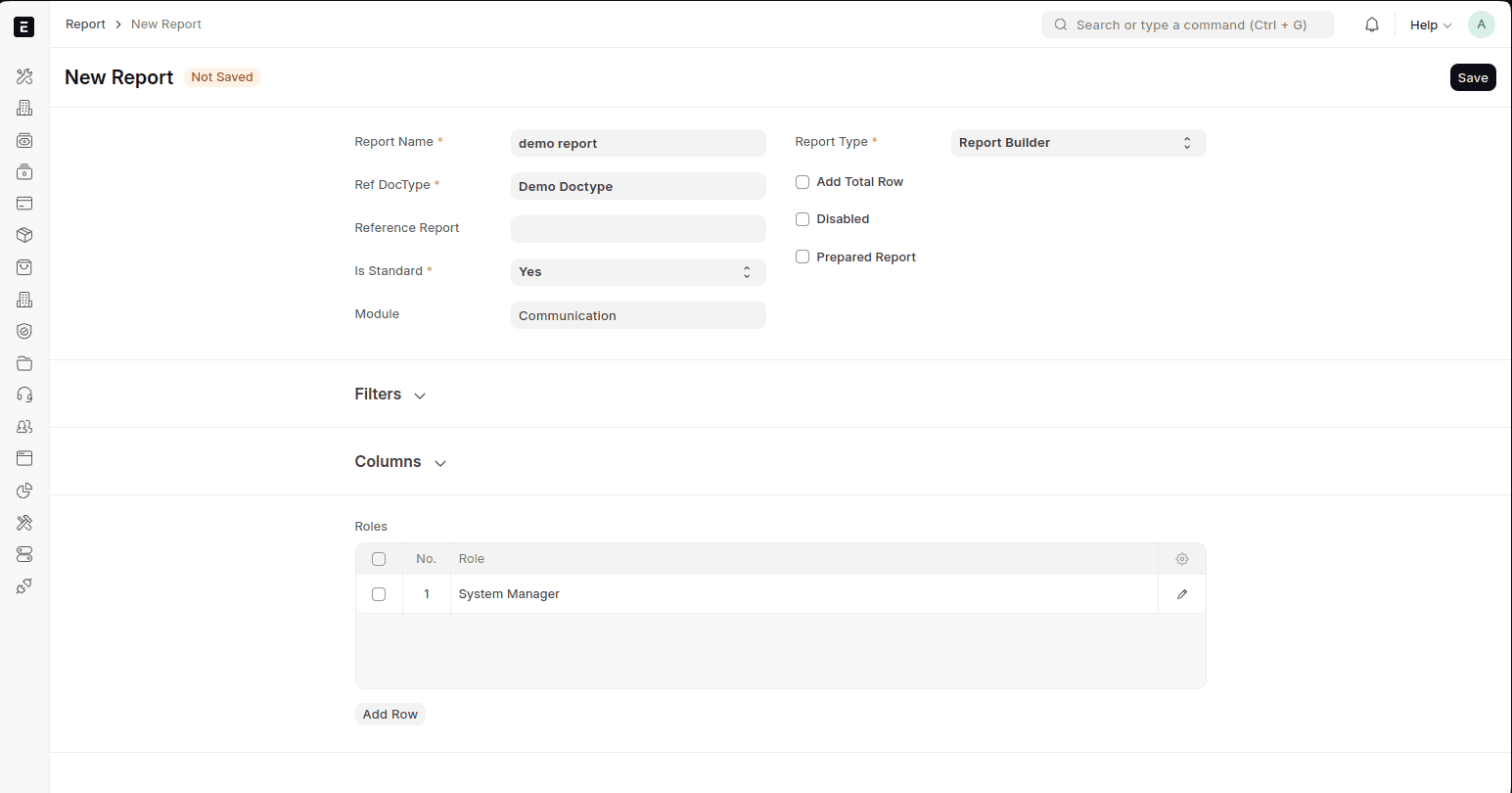Screen dimensions: 1512x793
Task: Click the folder sidebar icon
Action: coord(24,363)
